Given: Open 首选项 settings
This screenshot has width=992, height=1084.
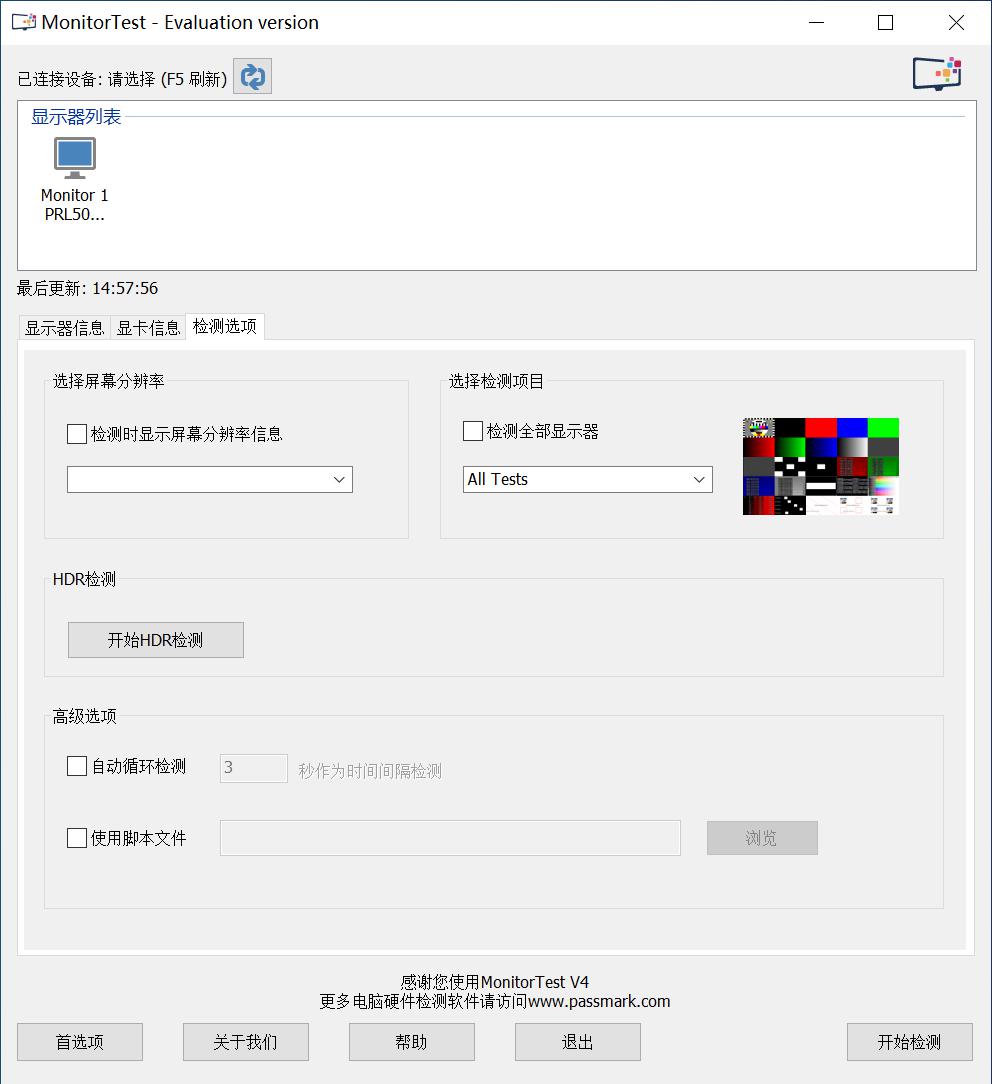Looking at the screenshot, I should (79, 1041).
